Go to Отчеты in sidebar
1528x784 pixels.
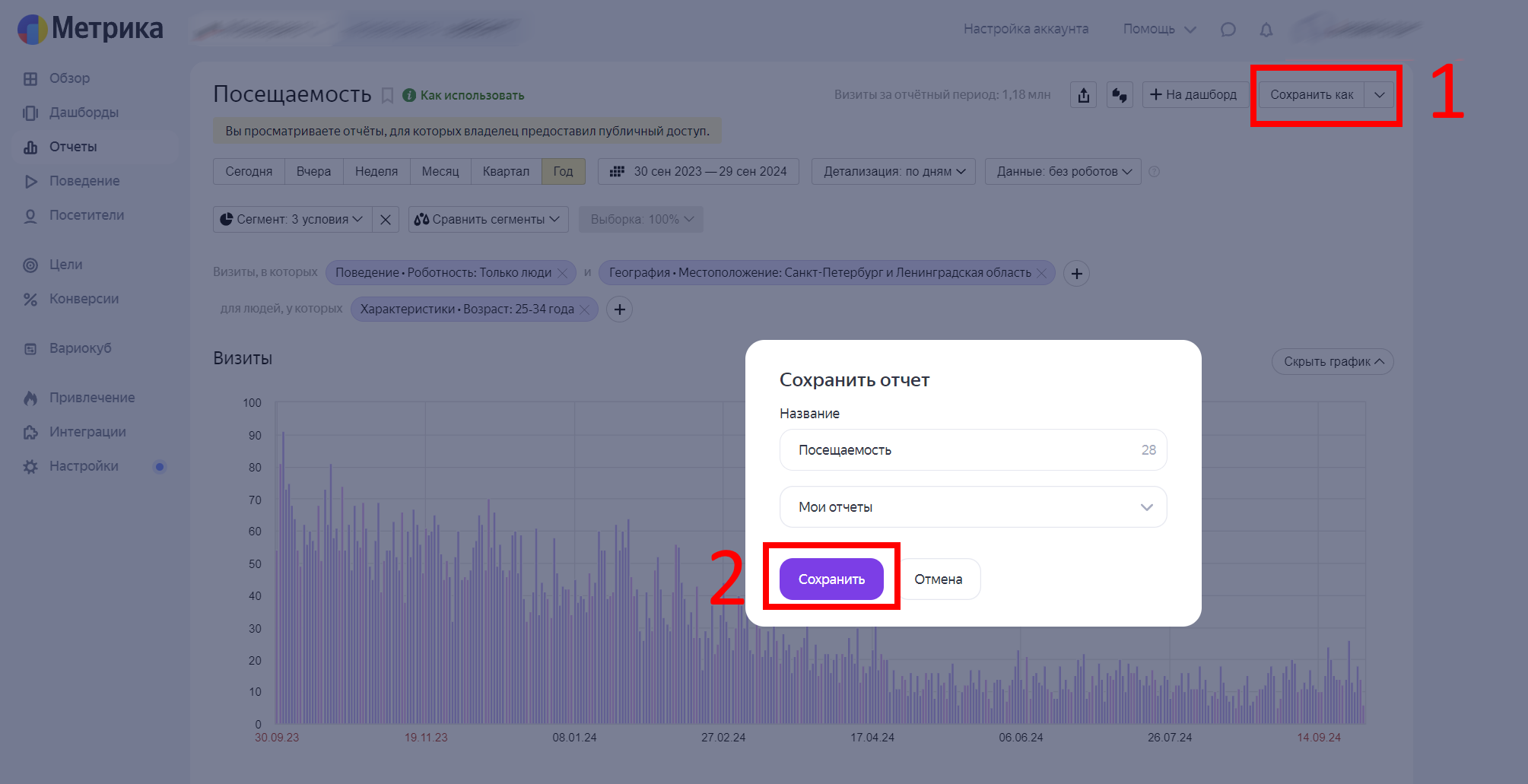tap(73, 147)
